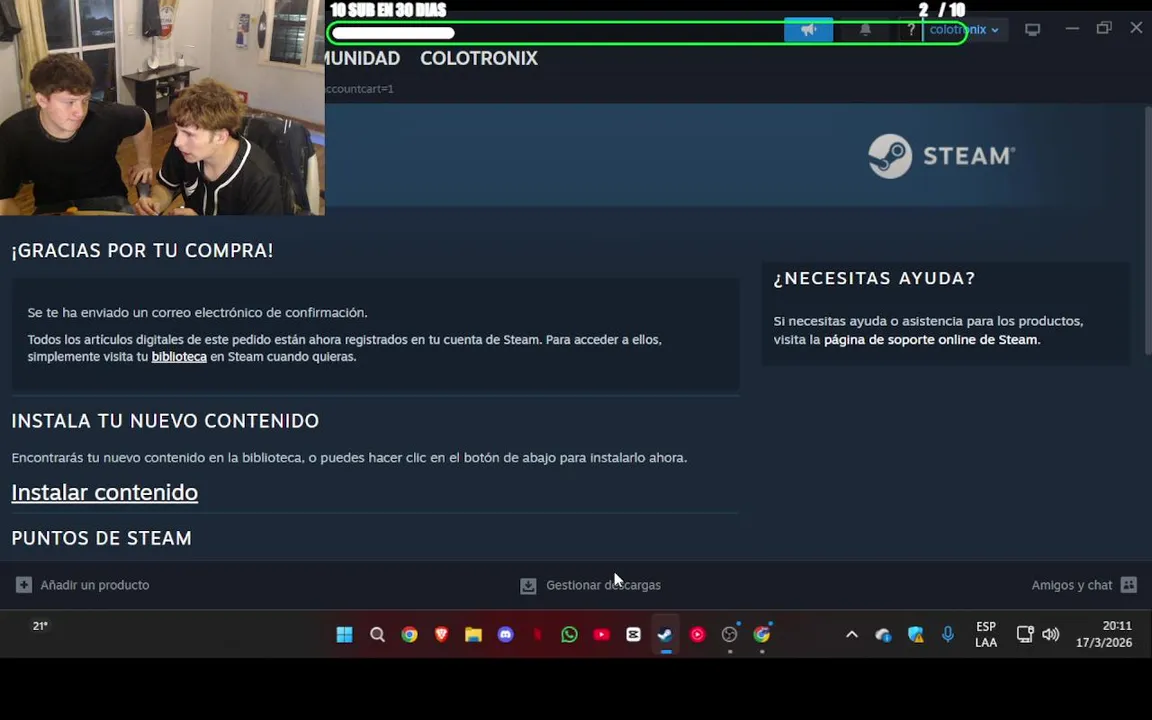Click the ¡GRACIAS POR TU COMPRA! heading
The image size is (1152, 720).
click(143, 251)
